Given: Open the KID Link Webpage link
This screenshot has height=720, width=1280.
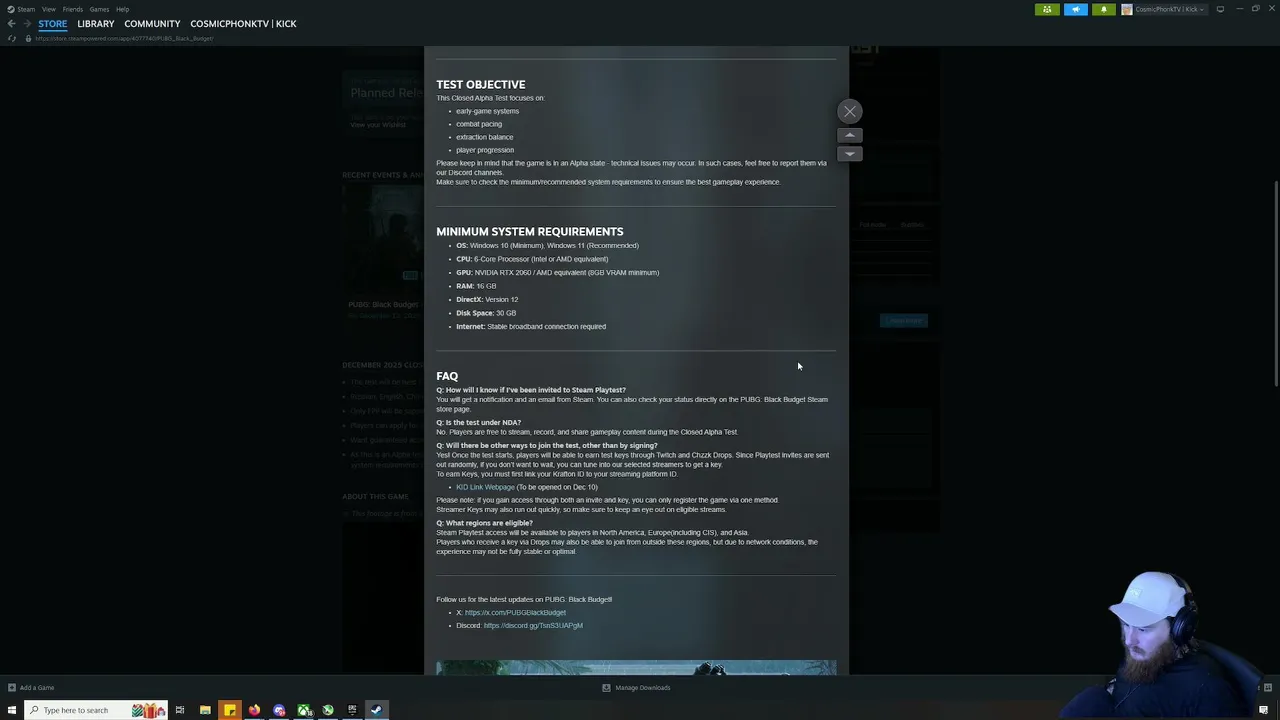Looking at the screenshot, I should [485, 487].
